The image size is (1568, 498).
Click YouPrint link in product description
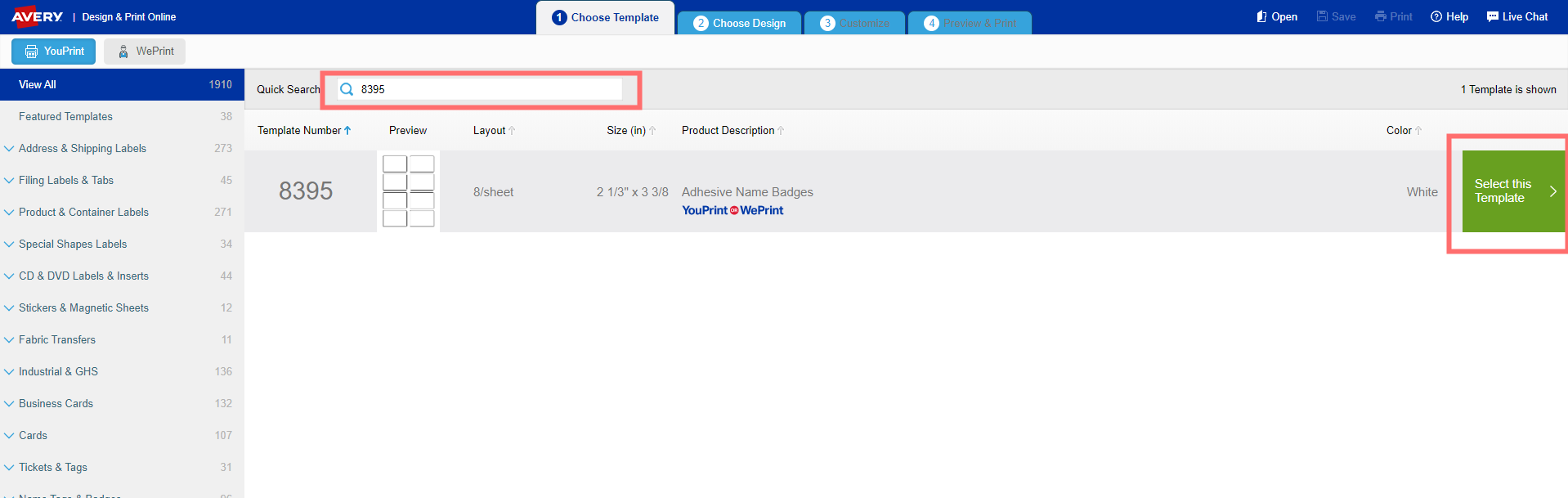pos(705,210)
